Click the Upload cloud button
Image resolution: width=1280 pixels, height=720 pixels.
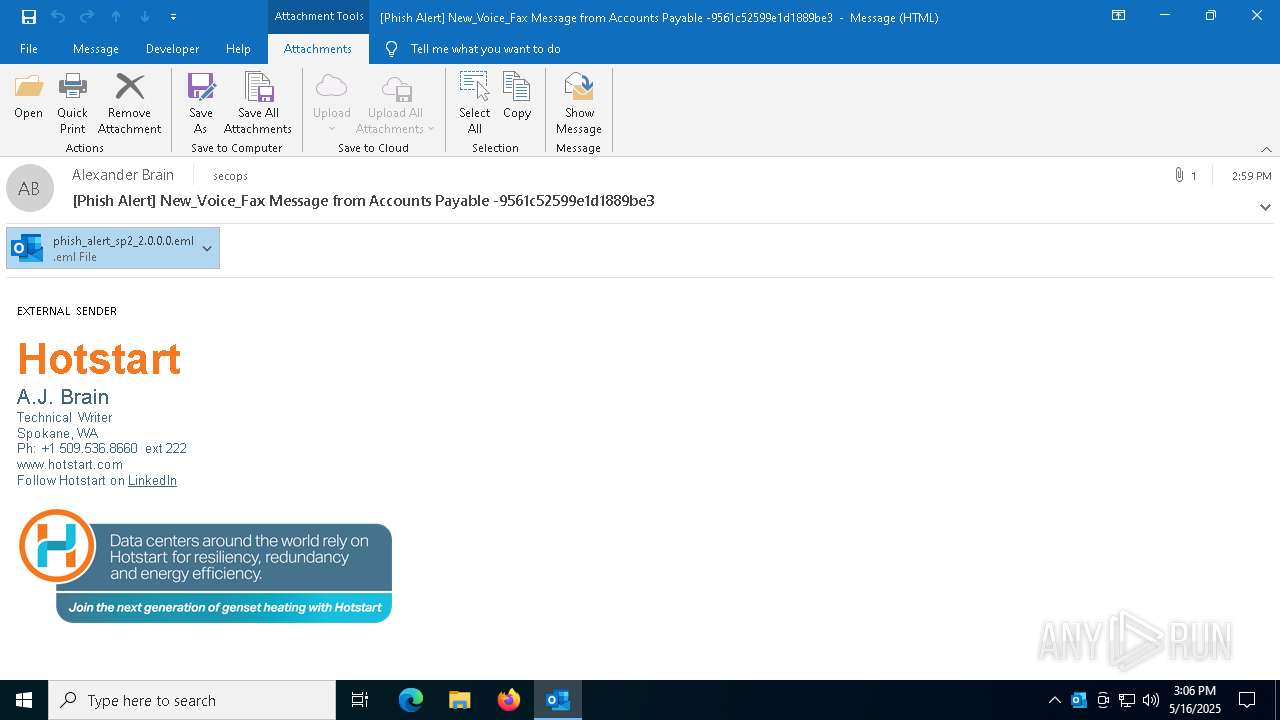[x=331, y=104]
